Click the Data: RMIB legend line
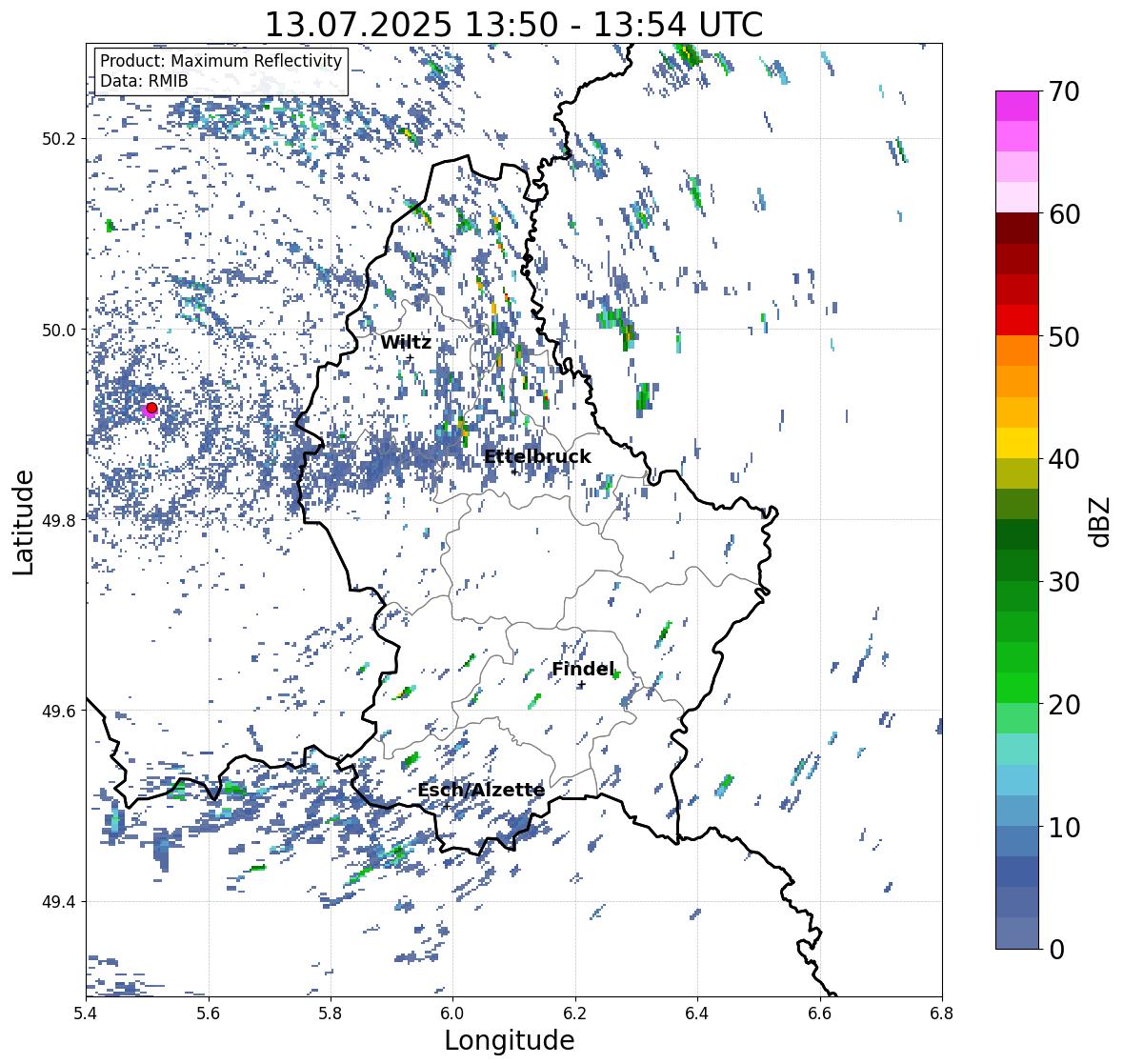 [144, 81]
